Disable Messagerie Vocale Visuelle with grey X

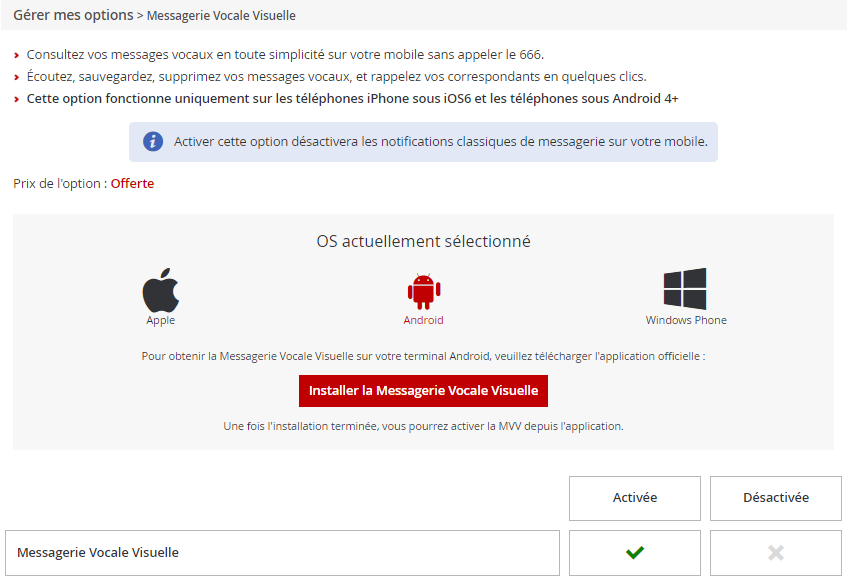pos(775,552)
